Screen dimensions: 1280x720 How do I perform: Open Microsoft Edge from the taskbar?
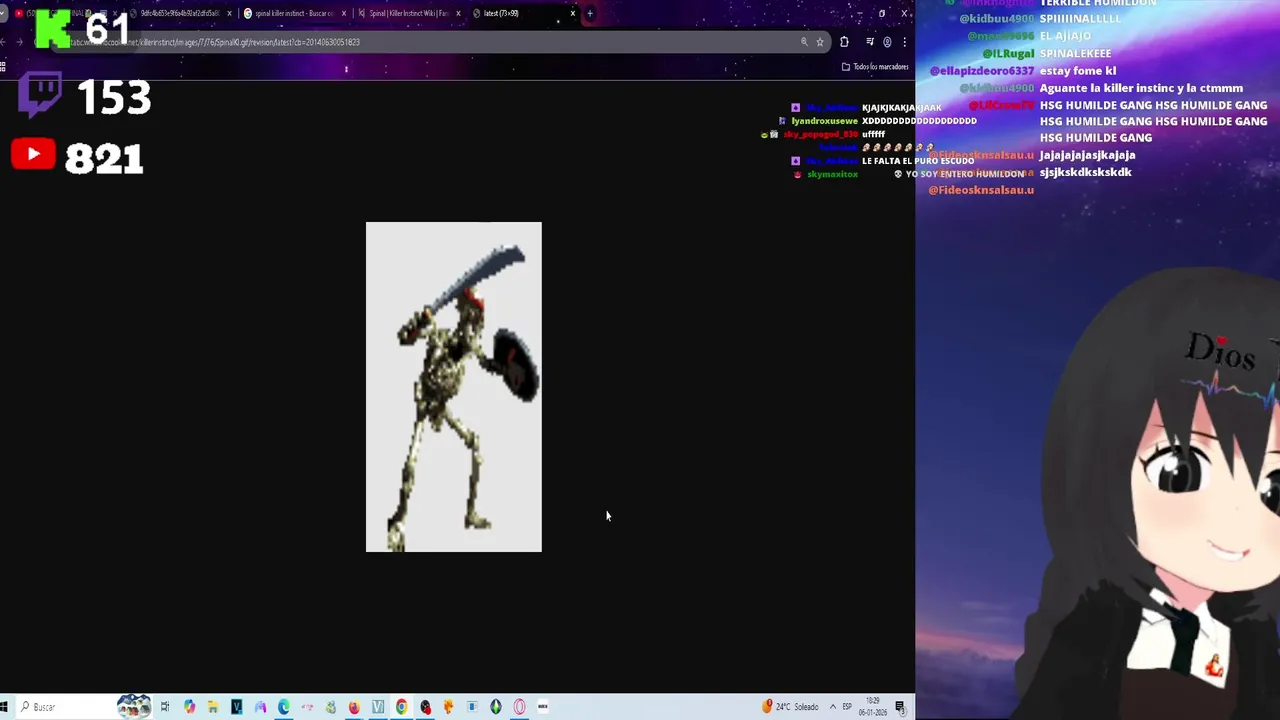tap(284, 707)
